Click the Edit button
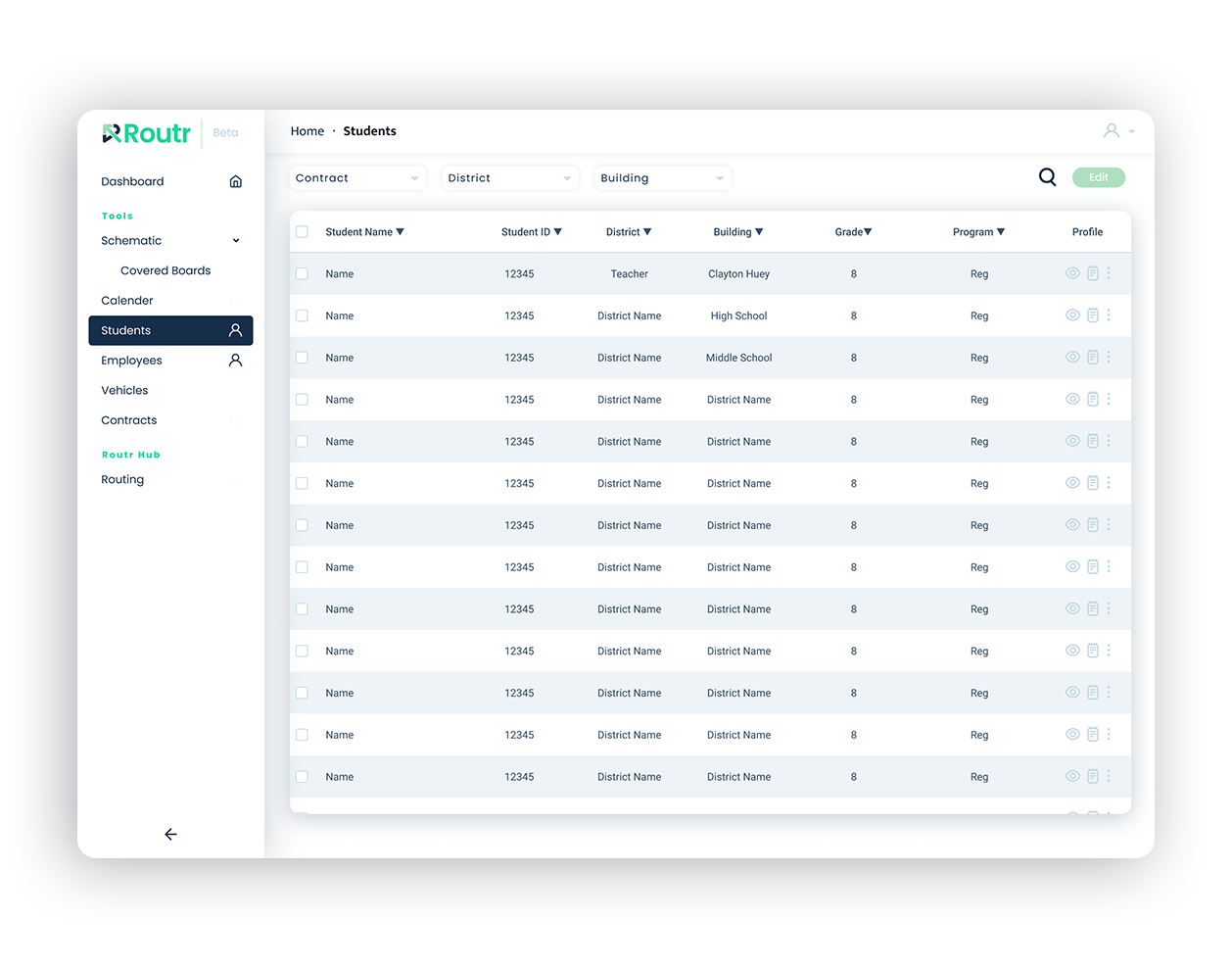1232x968 pixels. pyautogui.click(x=1098, y=177)
